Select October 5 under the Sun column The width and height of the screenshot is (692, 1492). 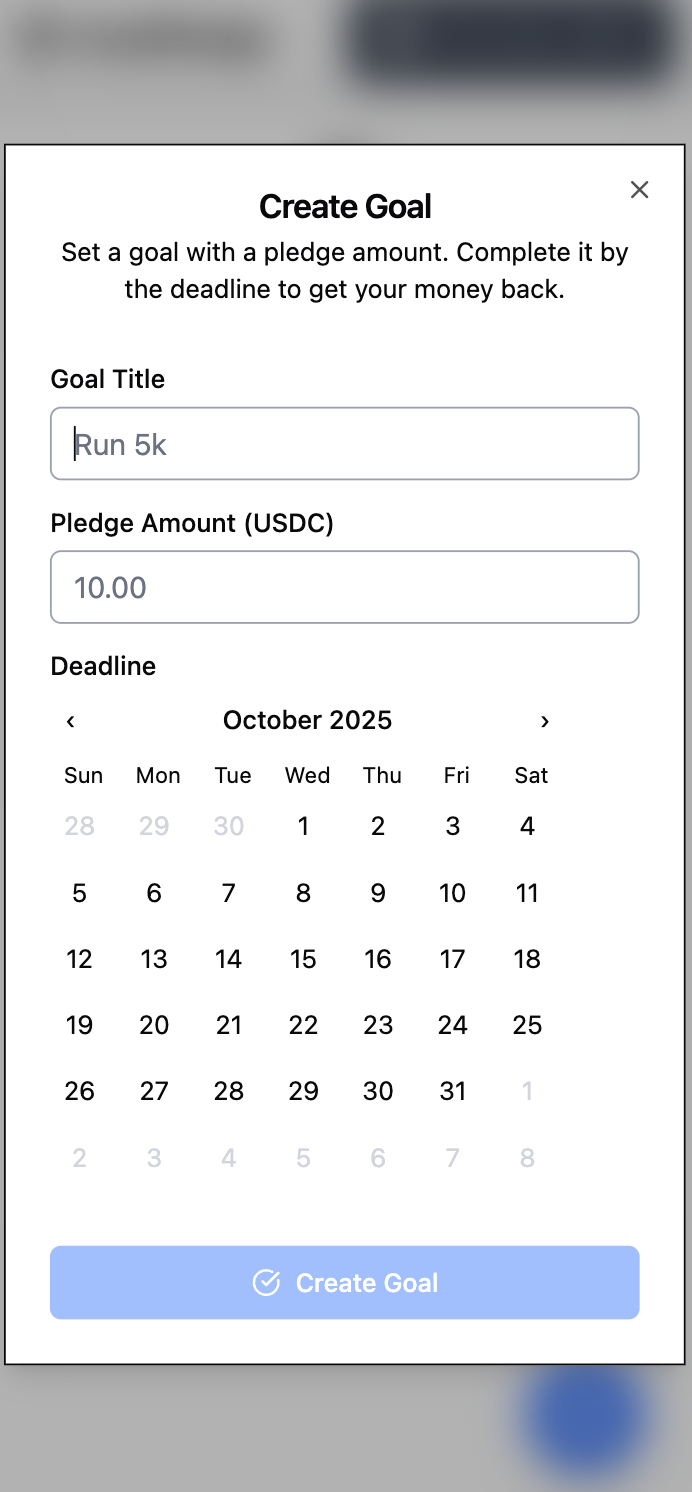point(79,893)
